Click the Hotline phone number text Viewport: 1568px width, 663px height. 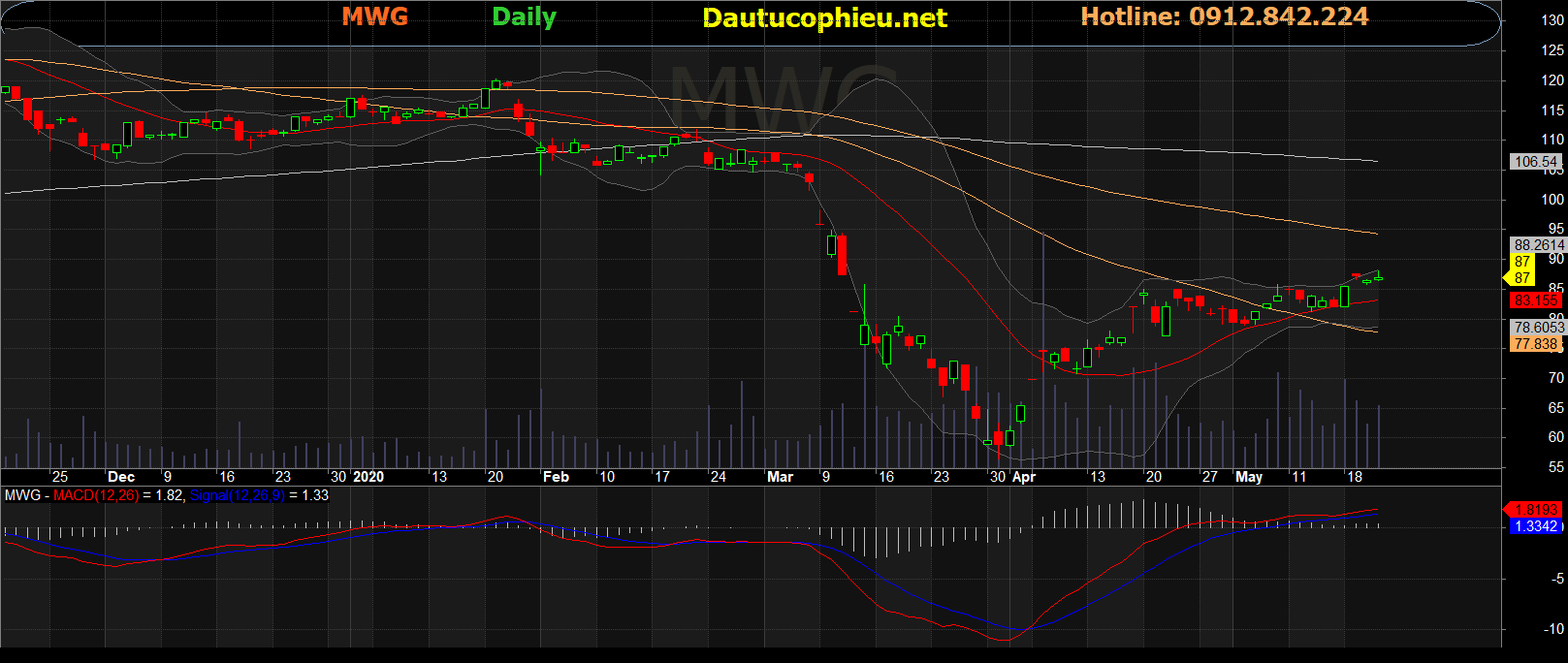(1224, 17)
